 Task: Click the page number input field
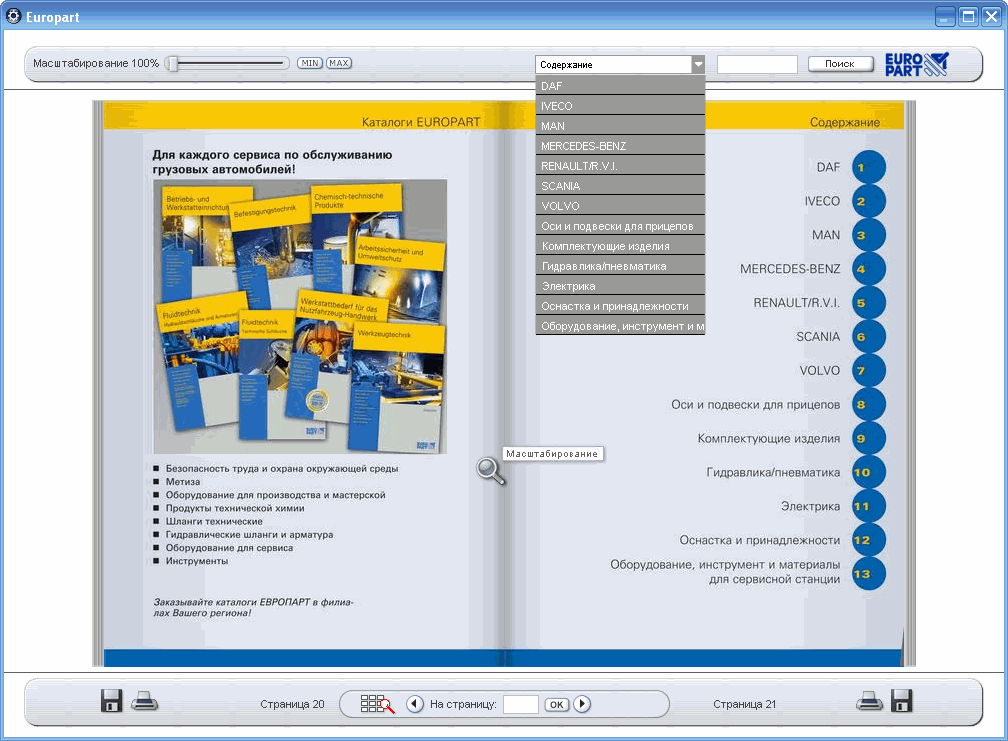[521, 704]
